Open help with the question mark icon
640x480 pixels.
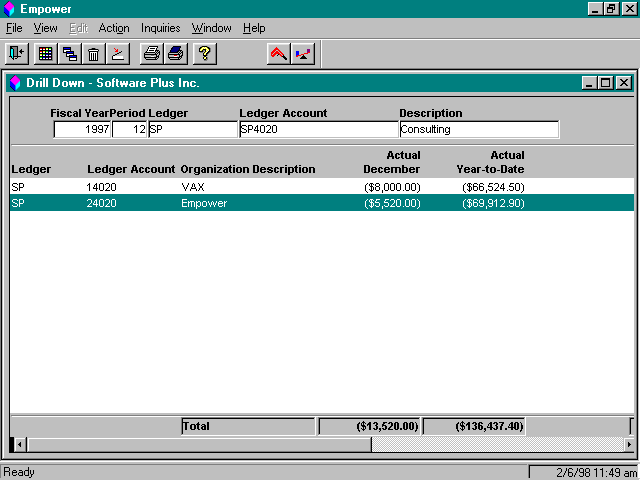204,53
